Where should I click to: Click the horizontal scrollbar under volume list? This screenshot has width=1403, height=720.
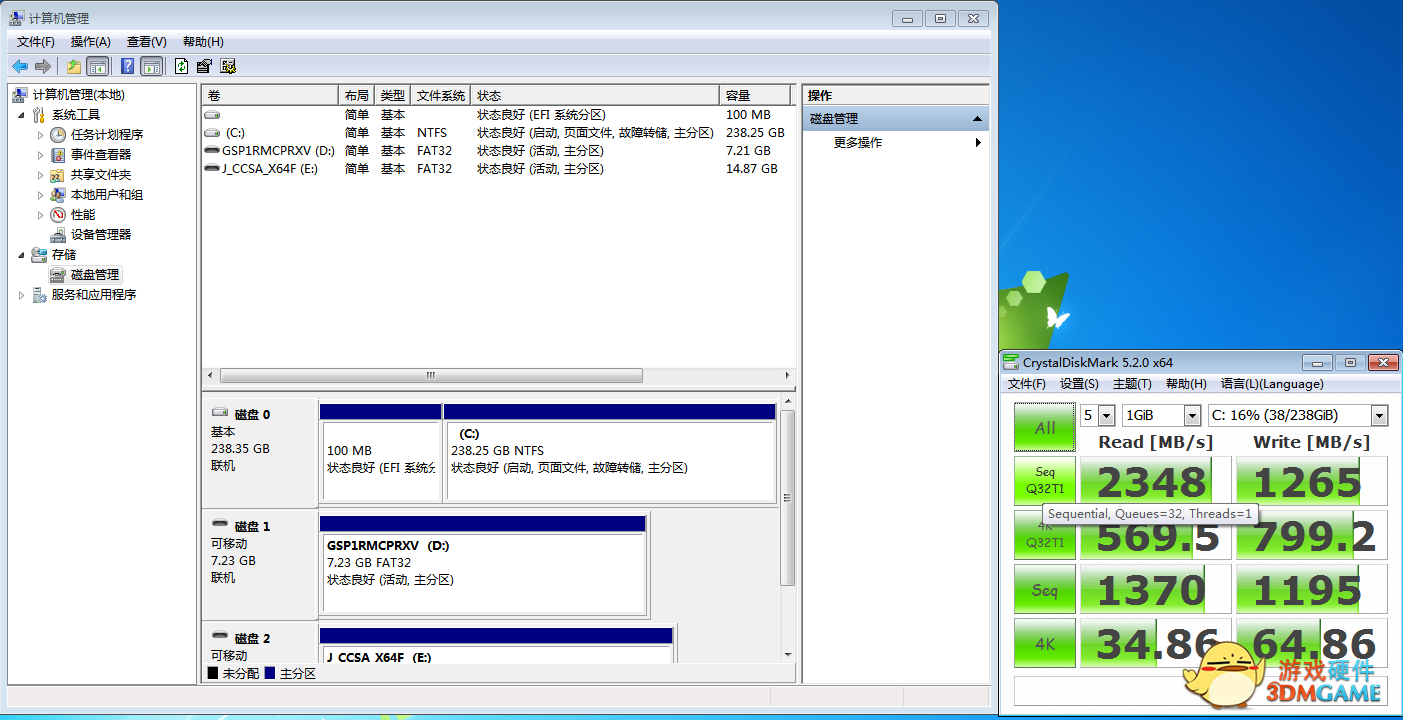(430, 376)
